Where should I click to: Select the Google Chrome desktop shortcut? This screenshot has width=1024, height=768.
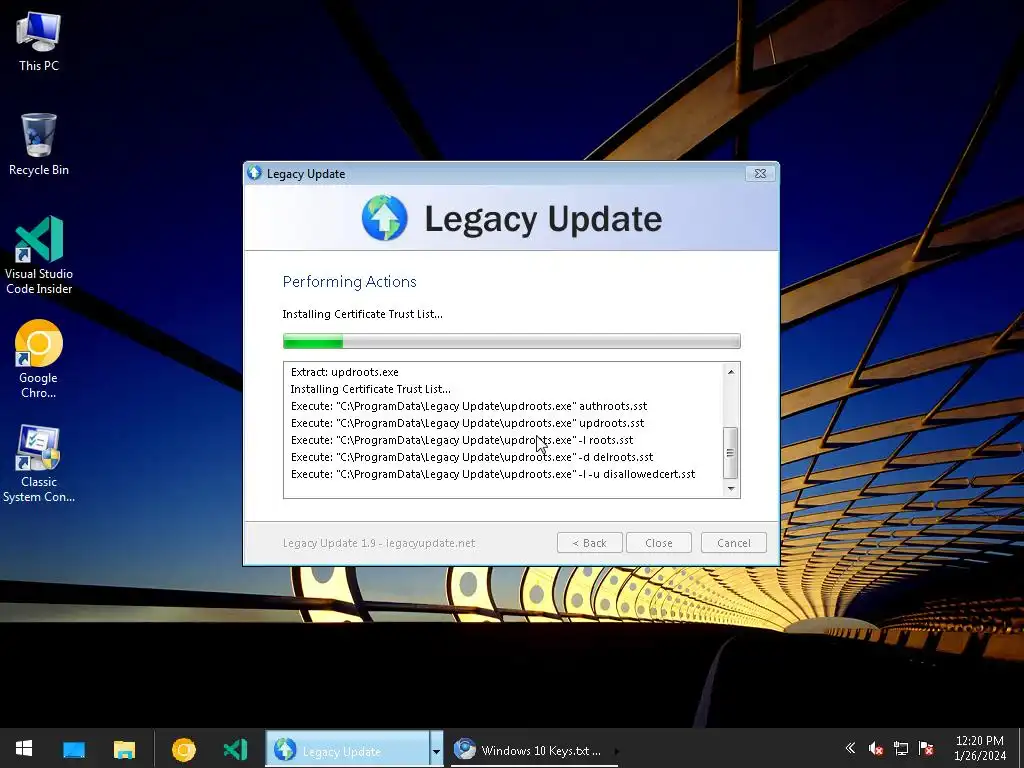(39, 359)
